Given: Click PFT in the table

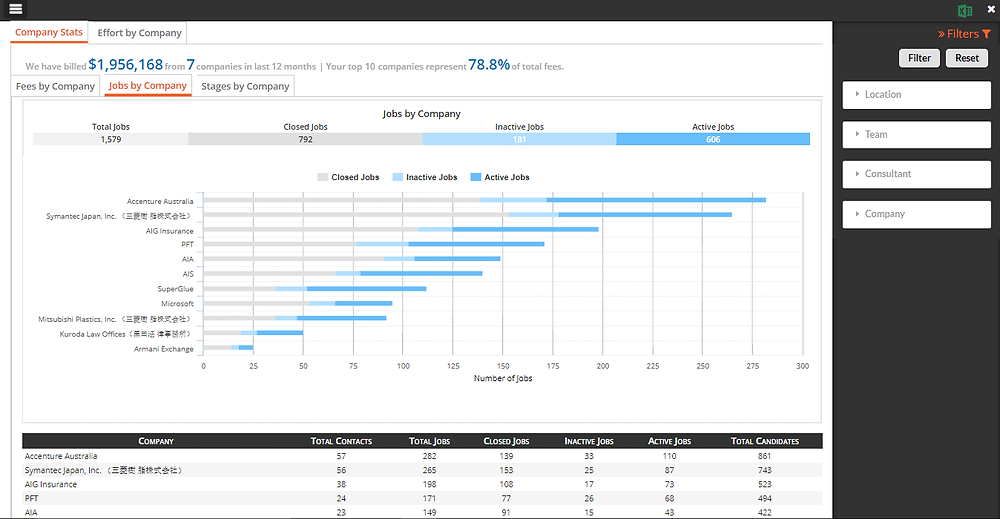Looking at the screenshot, I should coord(31,499).
